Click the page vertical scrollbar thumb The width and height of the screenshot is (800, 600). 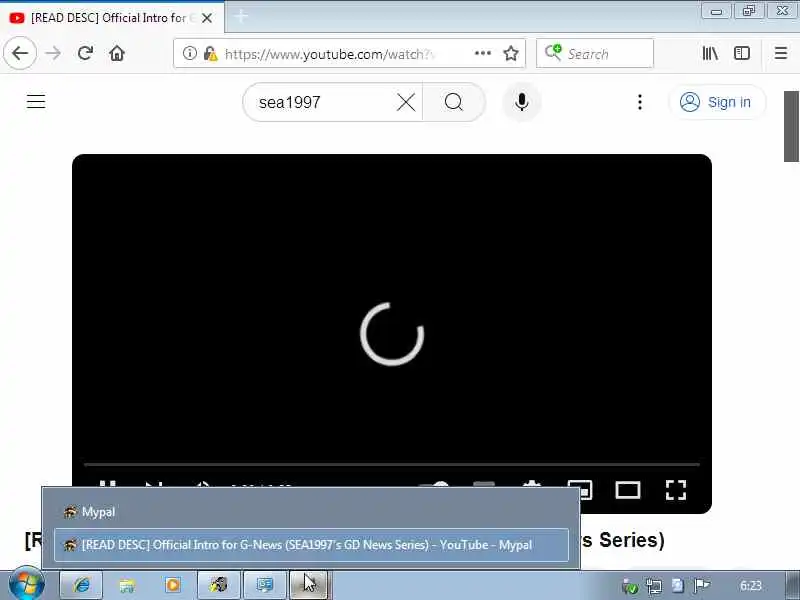click(x=792, y=127)
